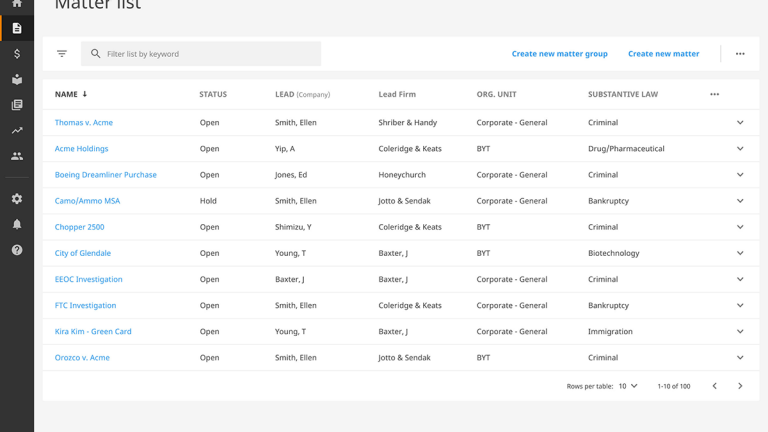The height and width of the screenshot is (432, 768).
Task: Expand the Thomas v. Acme row
Action: click(x=740, y=122)
